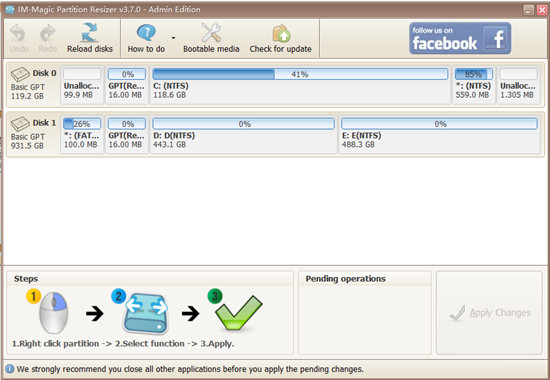Click the Redo arrow icon
Screen dimensions: 550x380
48,34
